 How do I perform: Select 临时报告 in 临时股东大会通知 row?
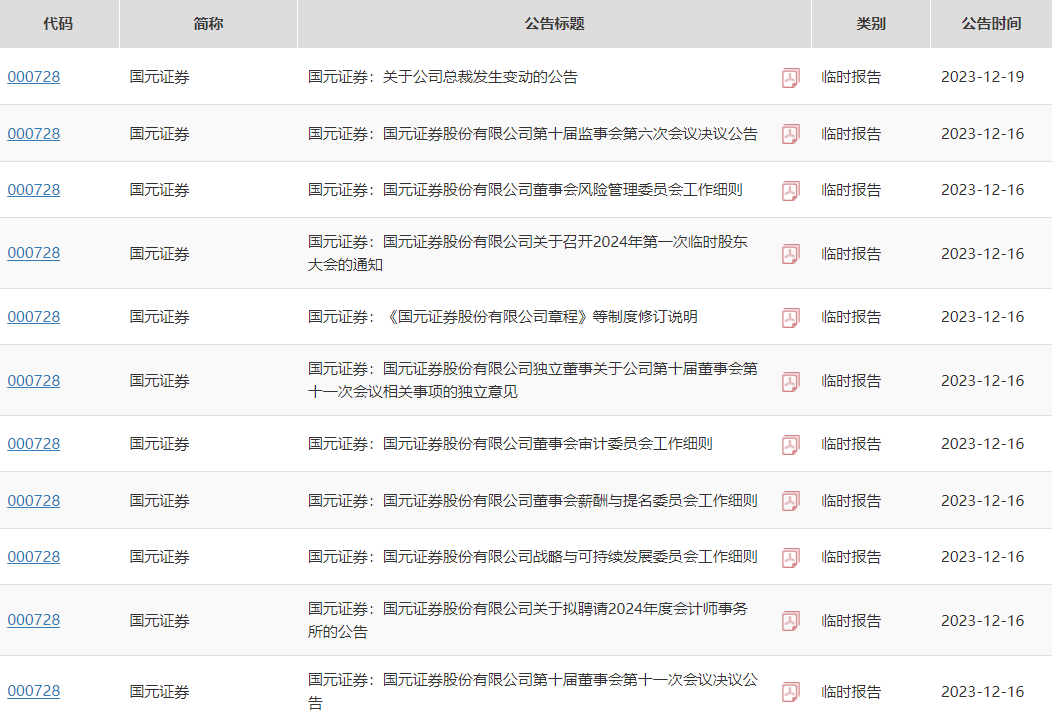pos(851,254)
